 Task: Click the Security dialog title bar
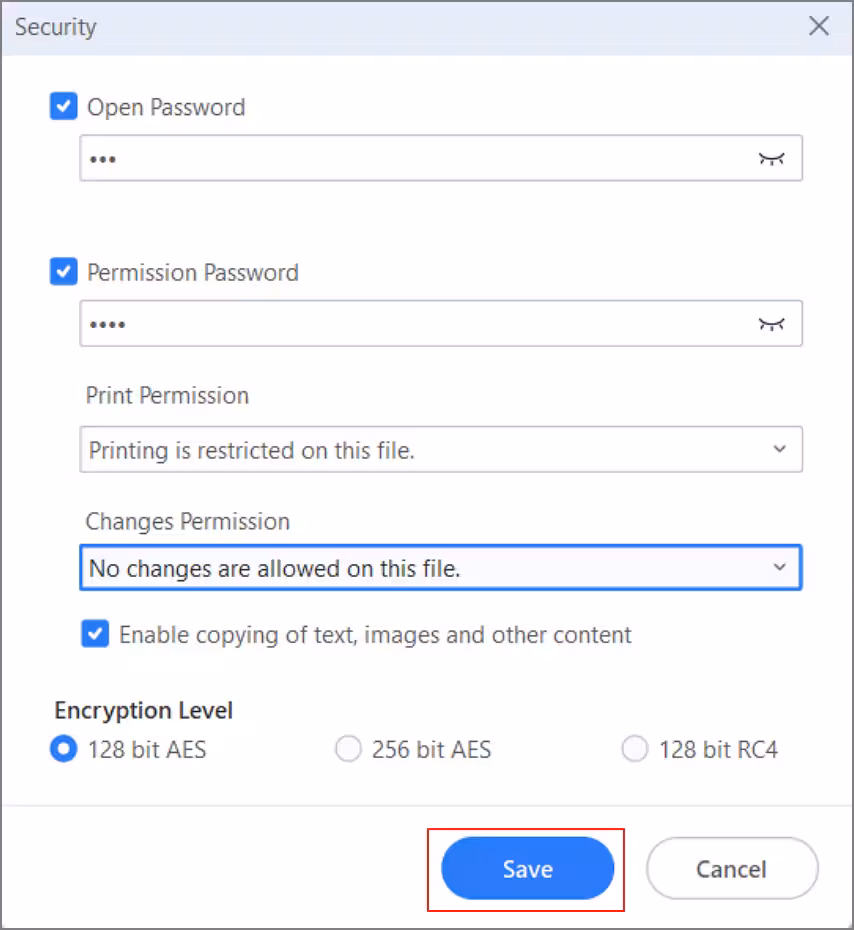click(x=400, y=26)
